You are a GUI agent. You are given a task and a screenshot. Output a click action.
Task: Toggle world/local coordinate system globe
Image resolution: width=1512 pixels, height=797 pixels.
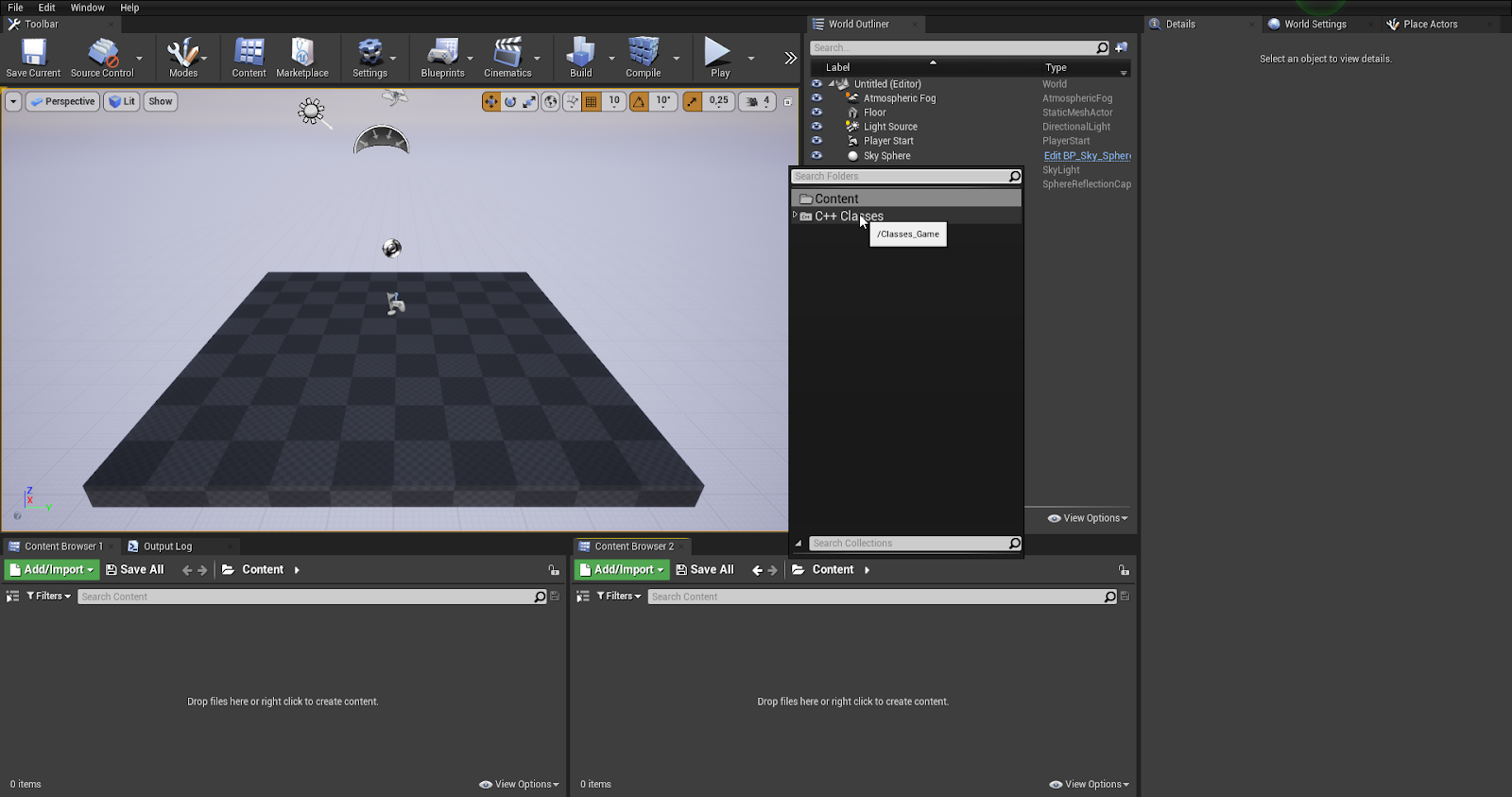[551, 101]
